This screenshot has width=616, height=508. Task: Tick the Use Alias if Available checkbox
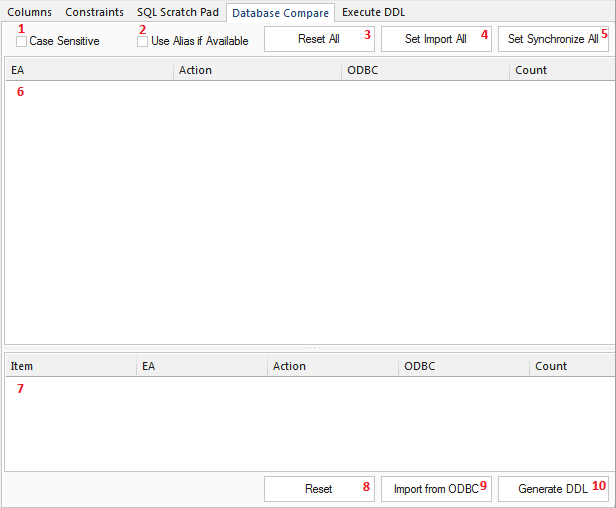point(143,41)
